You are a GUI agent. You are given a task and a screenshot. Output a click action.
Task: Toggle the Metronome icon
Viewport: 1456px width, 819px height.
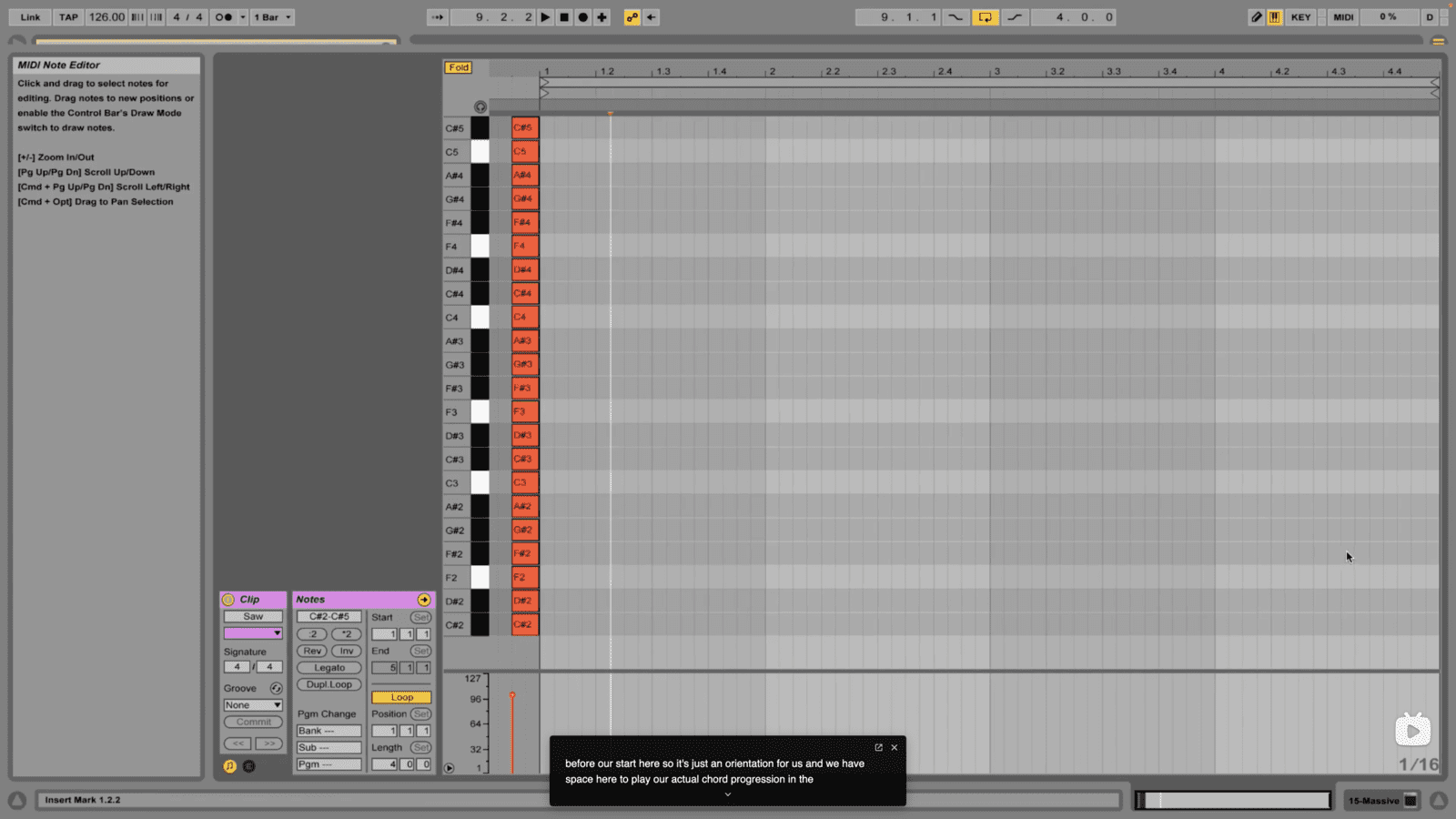click(x=224, y=17)
